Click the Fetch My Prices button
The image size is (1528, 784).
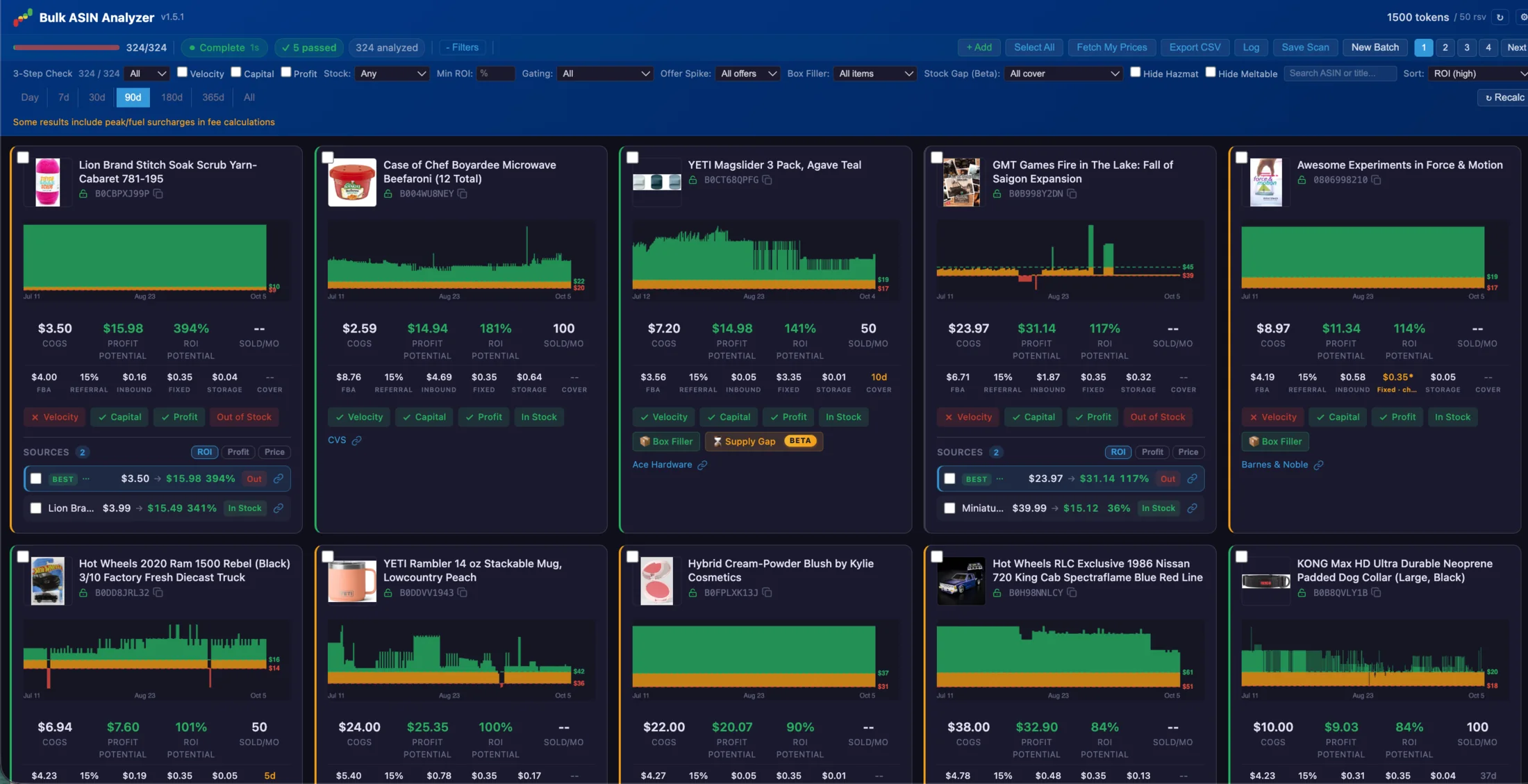tap(1112, 47)
